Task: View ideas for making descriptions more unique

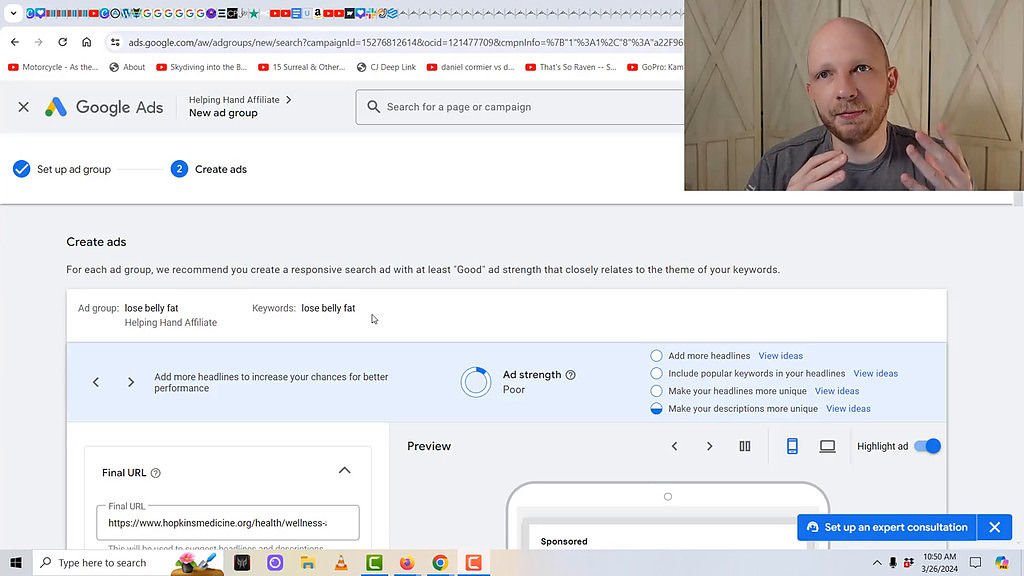Action: [848, 408]
